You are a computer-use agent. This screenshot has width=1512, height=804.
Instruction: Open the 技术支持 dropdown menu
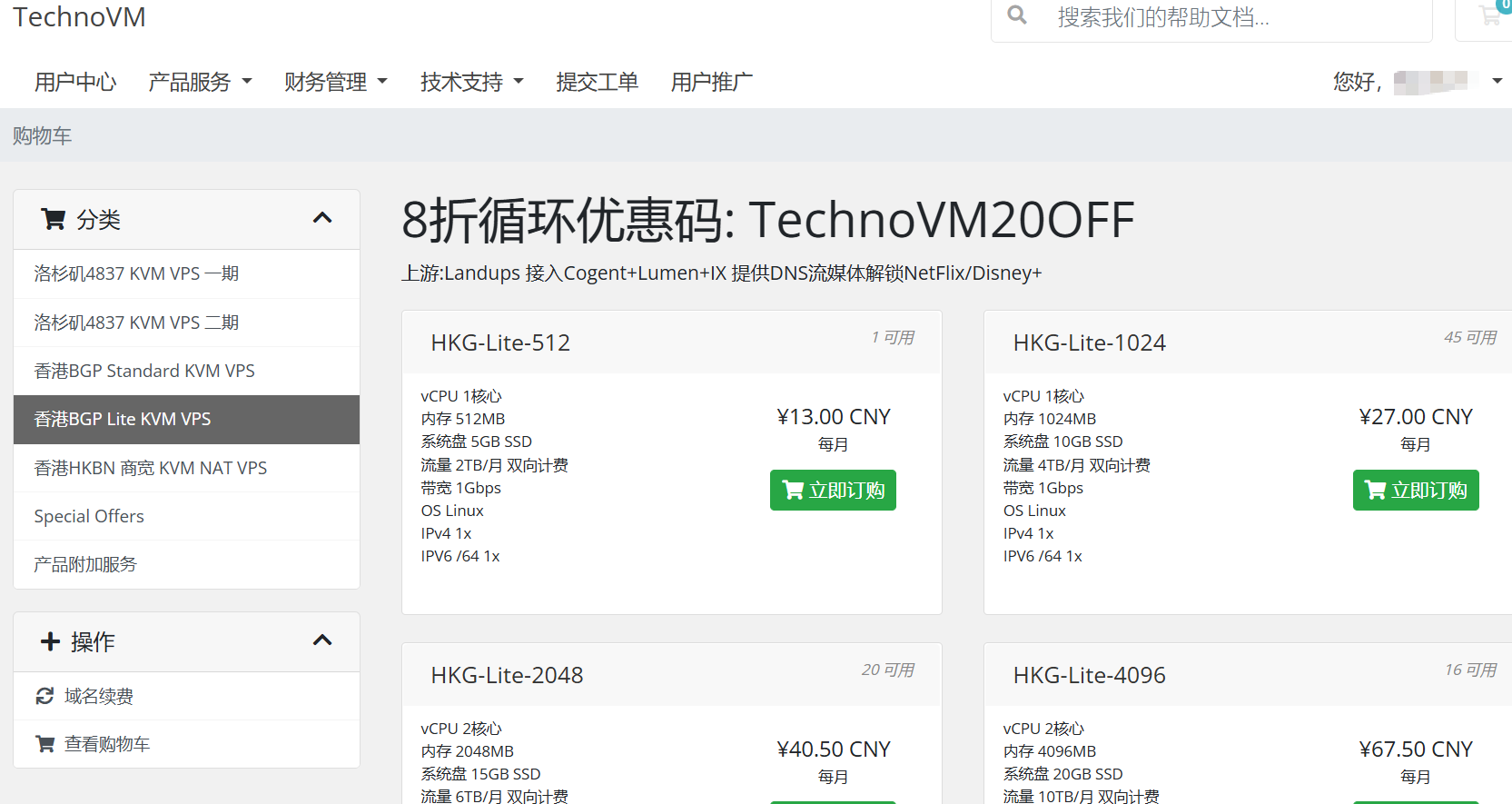pyautogui.click(x=472, y=82)
